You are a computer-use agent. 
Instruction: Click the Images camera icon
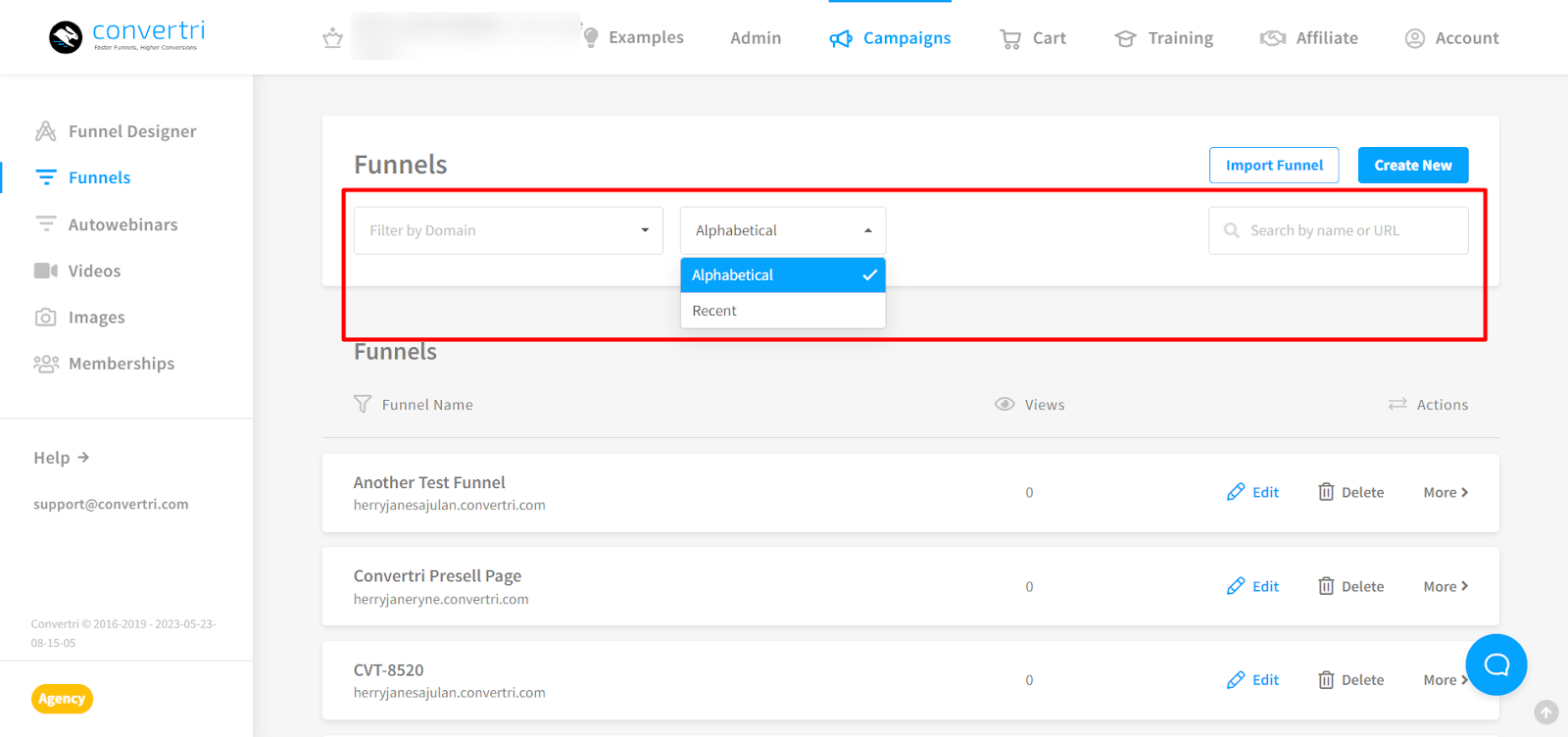click(x=46, y=318)
